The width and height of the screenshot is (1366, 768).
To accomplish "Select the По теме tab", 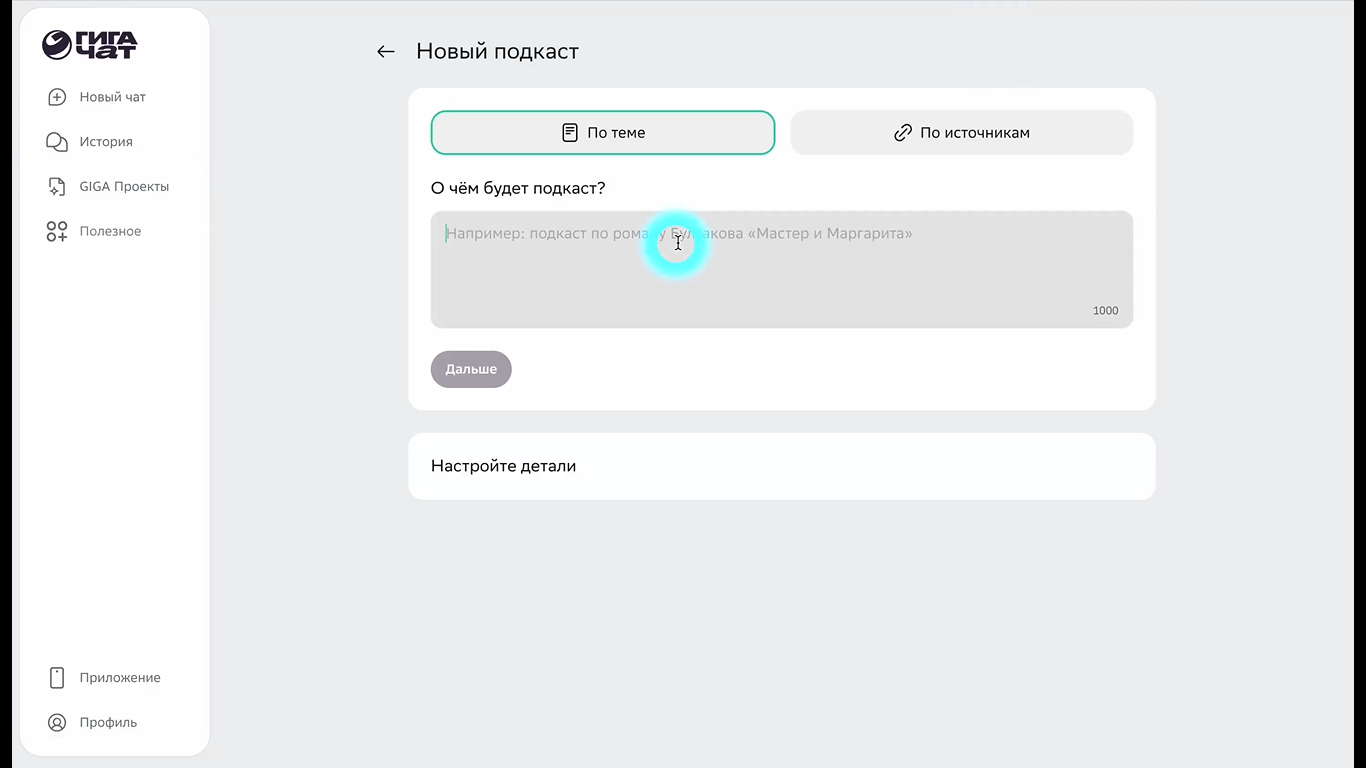I will pyautogui.click(x=602, y=133).
